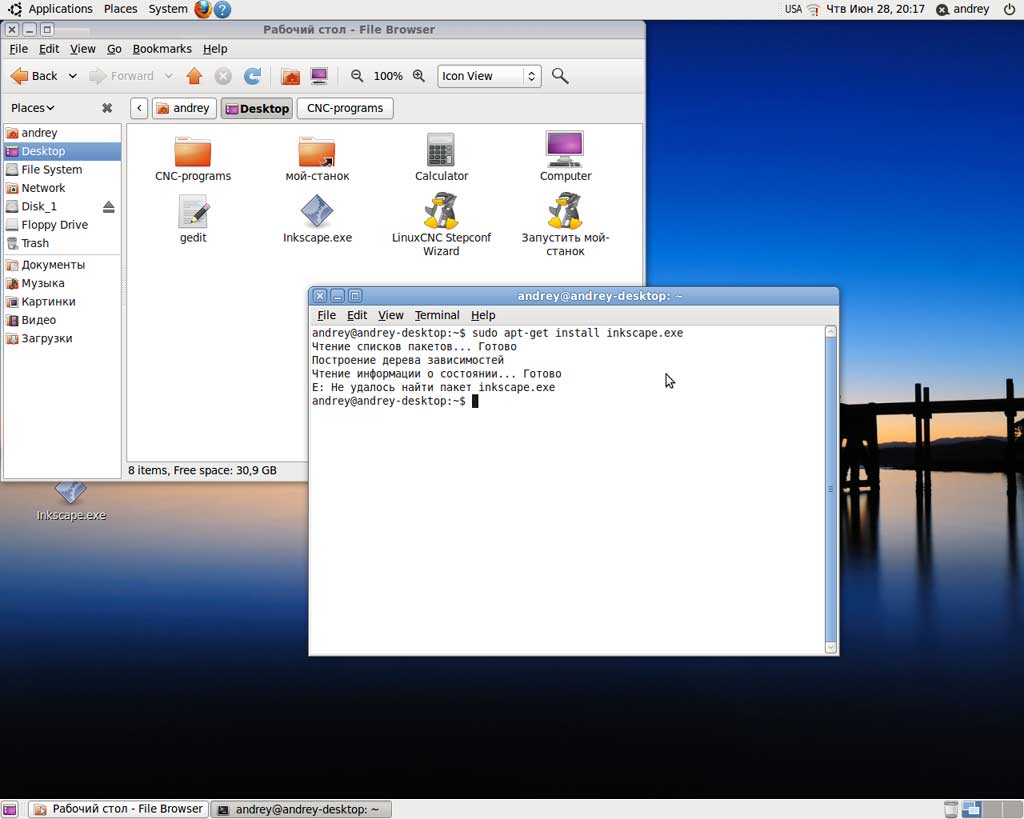
Task: Eject Disk_1 in the sidebar
Action: tap(108, 206)
